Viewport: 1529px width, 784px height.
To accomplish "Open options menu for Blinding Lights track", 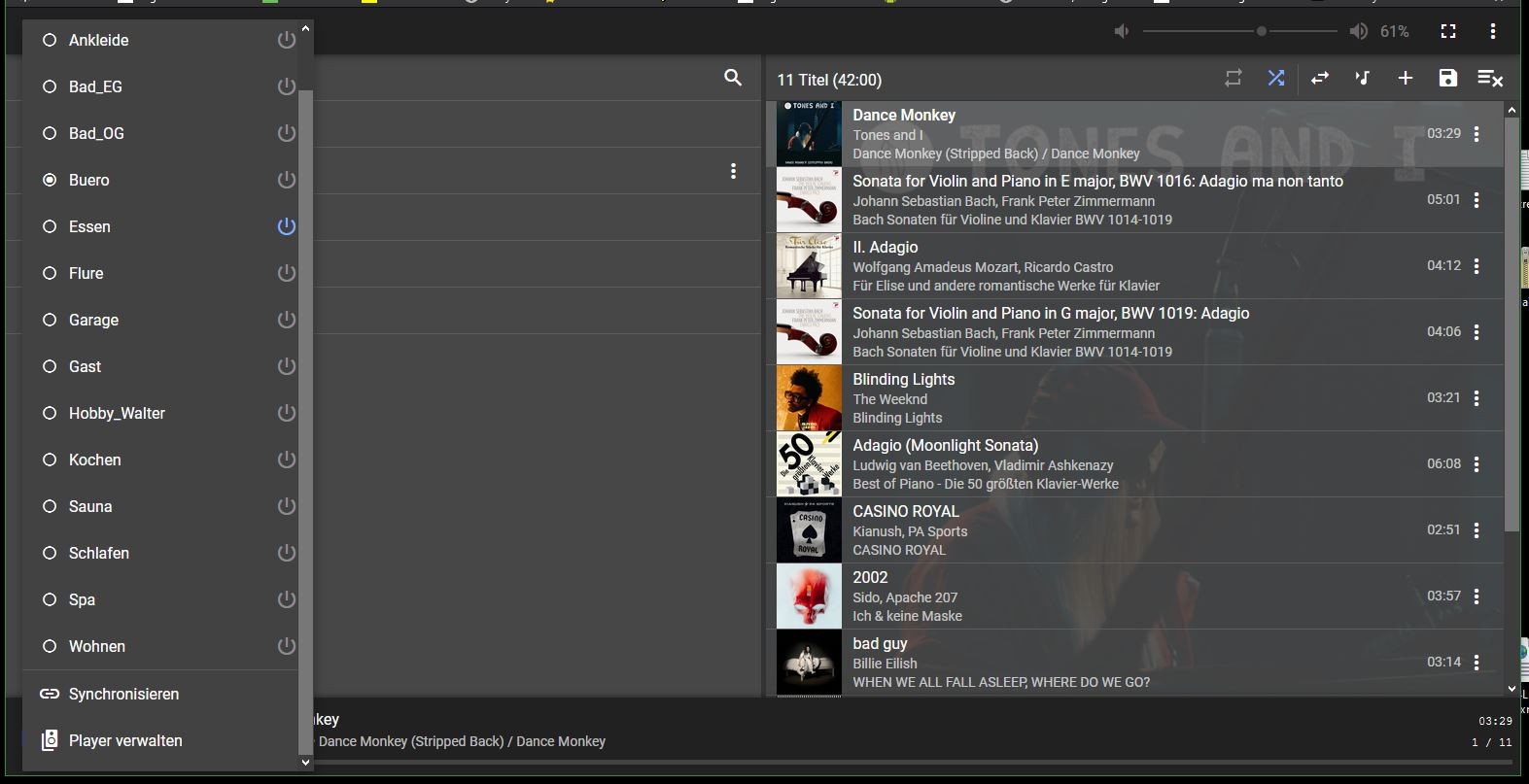I will (1477, 398).
